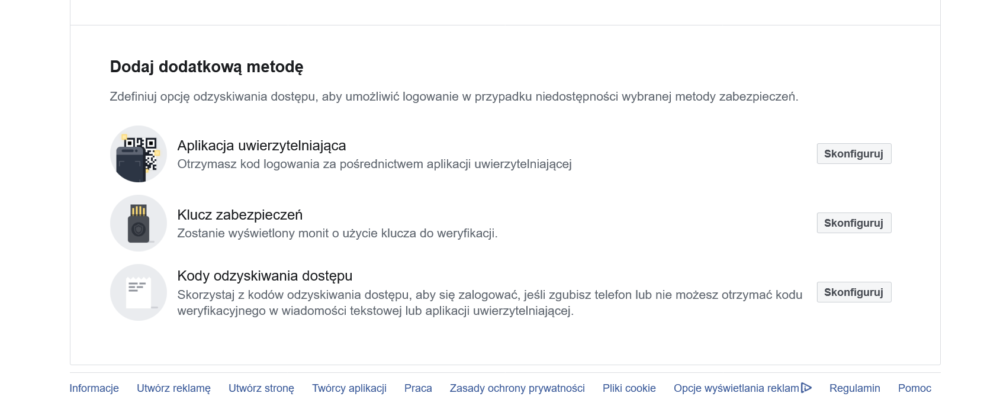Viewport: 1000px width, 409px height.
Task: Configure the Klucz zabezpieczeń method
Action: point(854,223)
